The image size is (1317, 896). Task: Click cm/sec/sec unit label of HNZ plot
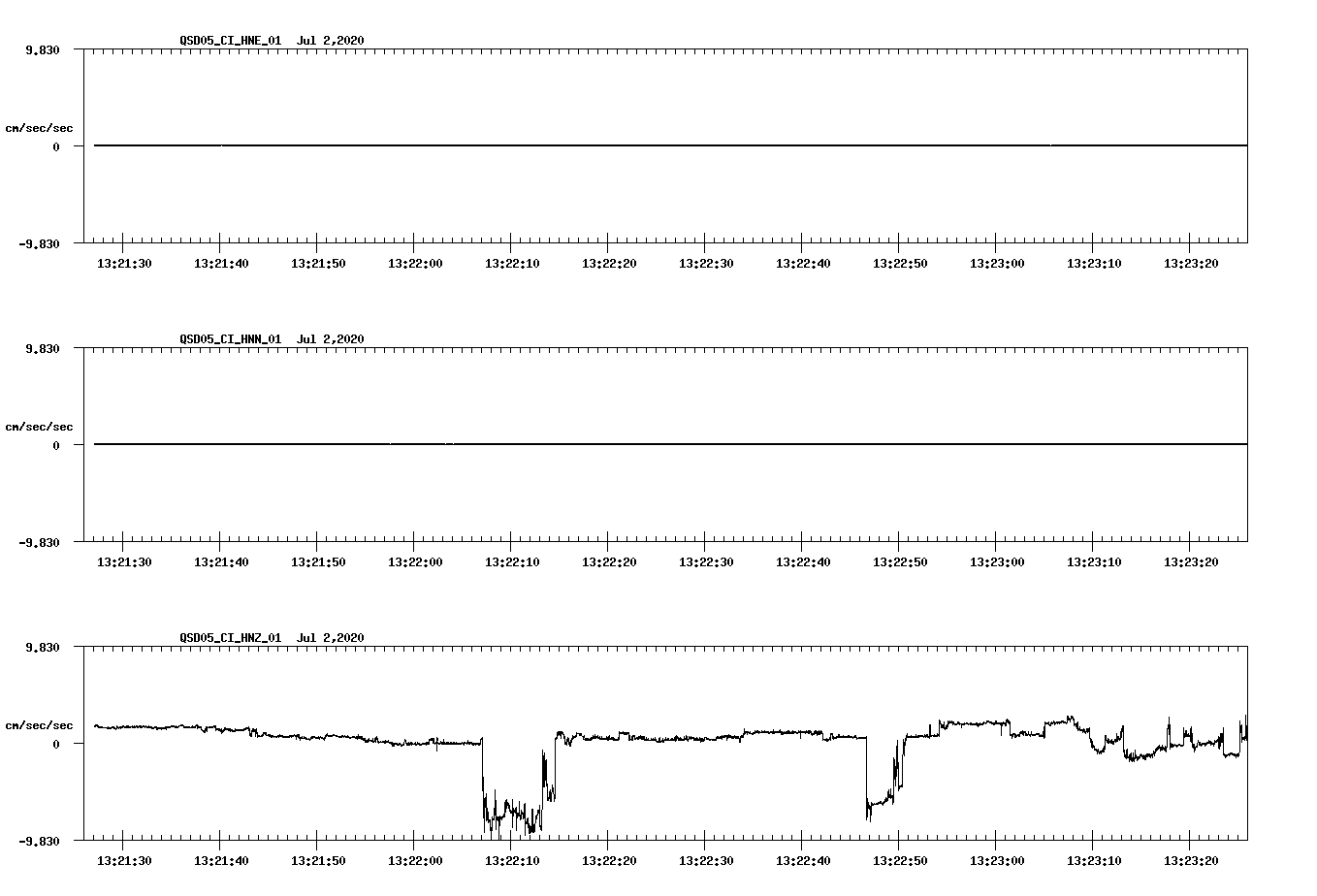pos(39,725)
